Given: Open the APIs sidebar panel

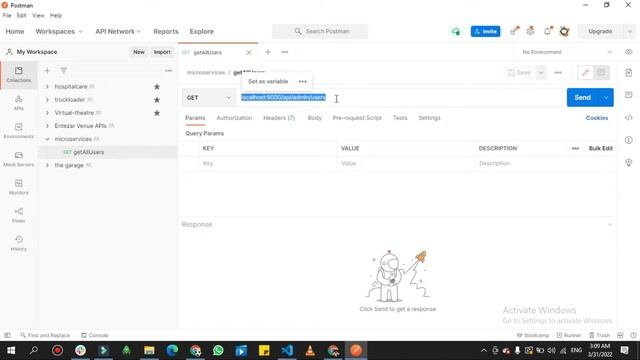Looking at the screenshot, I should 18,103.
